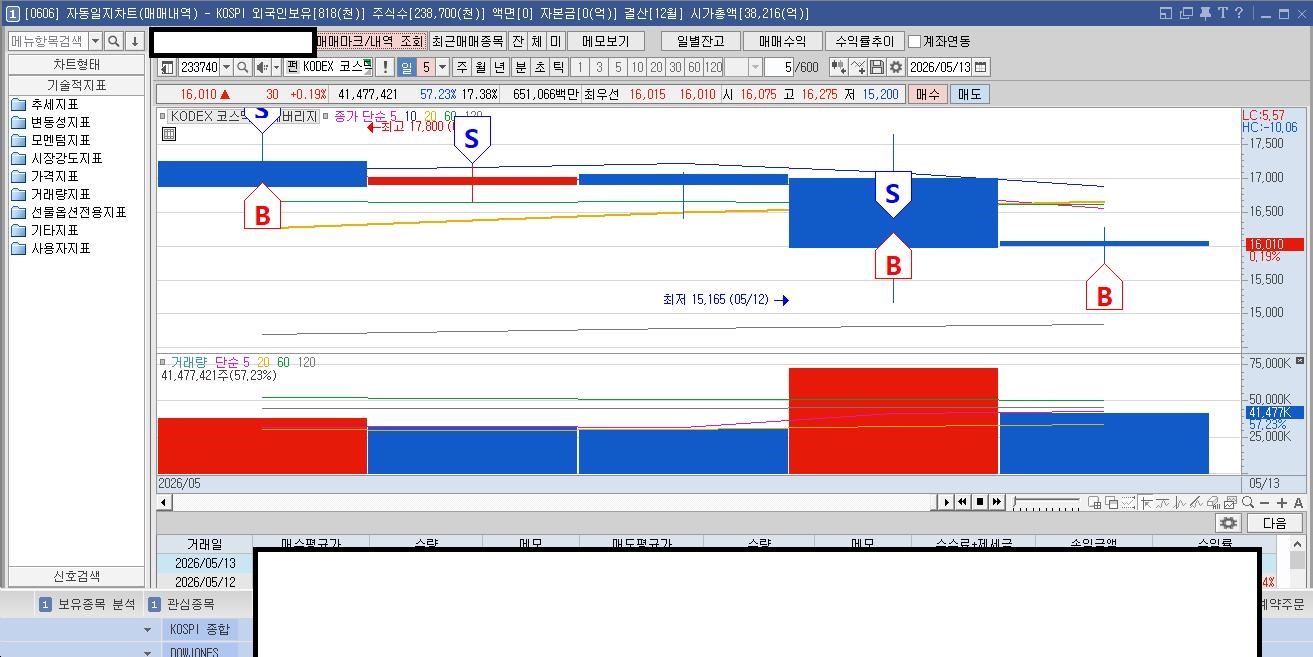The image size is (1313, 657).
Task: Open chart settings gear in top toolbar
Action: [896, 67]
